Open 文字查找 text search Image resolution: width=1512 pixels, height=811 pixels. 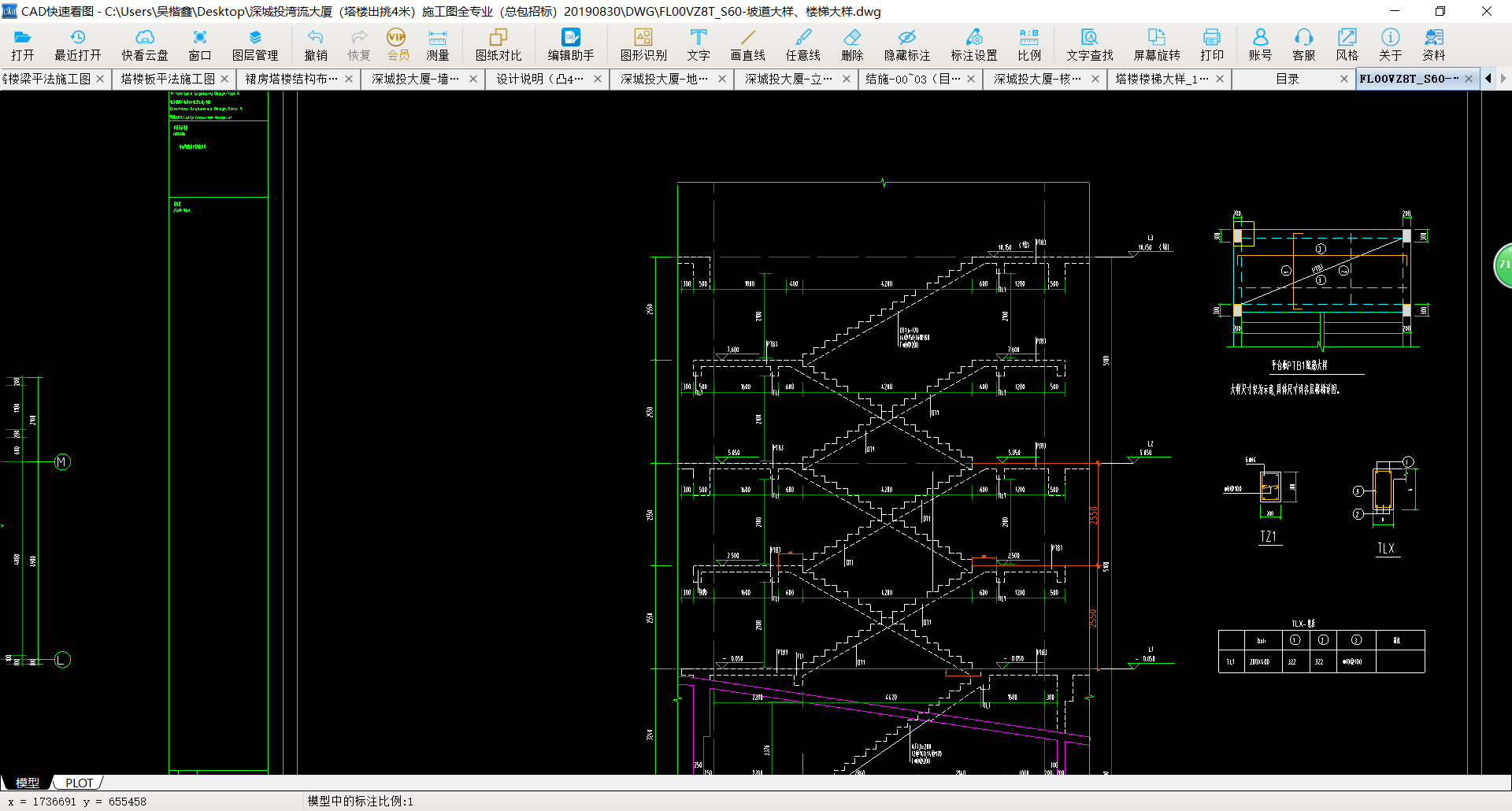(1090, 45)
